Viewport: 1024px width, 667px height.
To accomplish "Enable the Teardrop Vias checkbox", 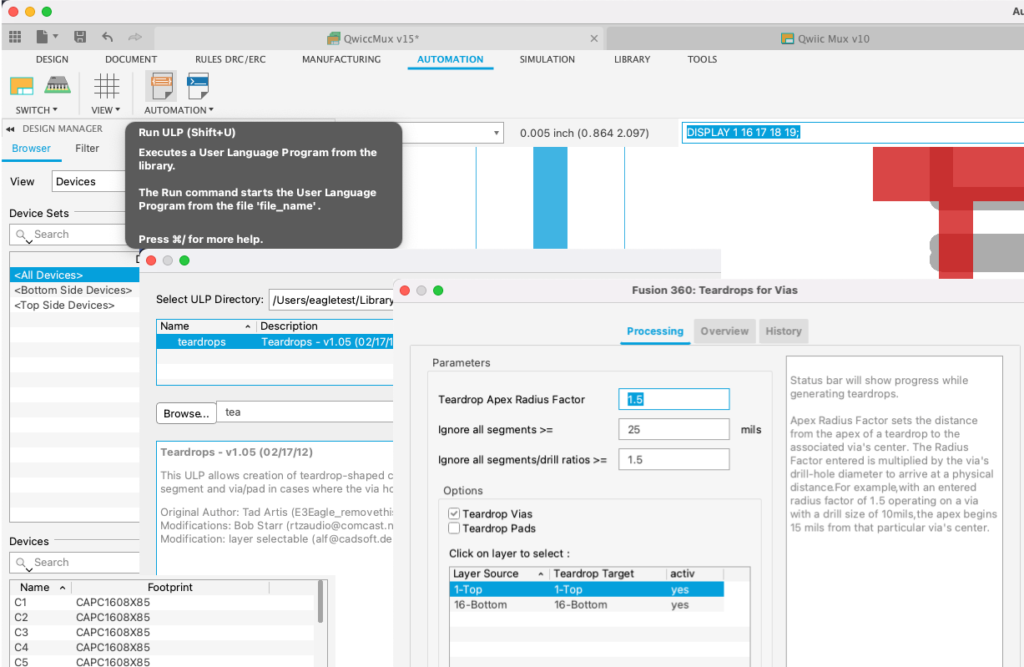I will [x=454, y=514].
